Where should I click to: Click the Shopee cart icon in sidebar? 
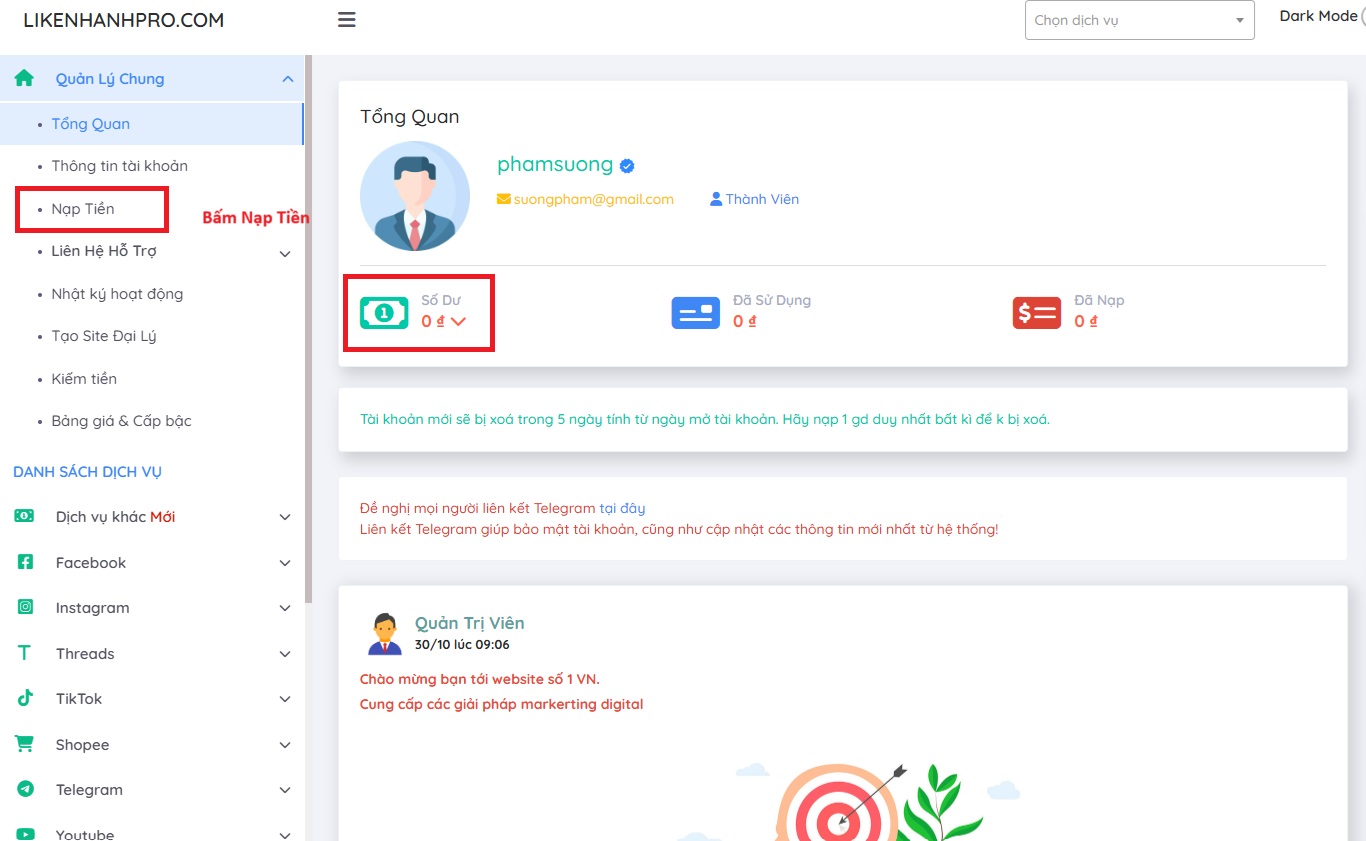24,744
